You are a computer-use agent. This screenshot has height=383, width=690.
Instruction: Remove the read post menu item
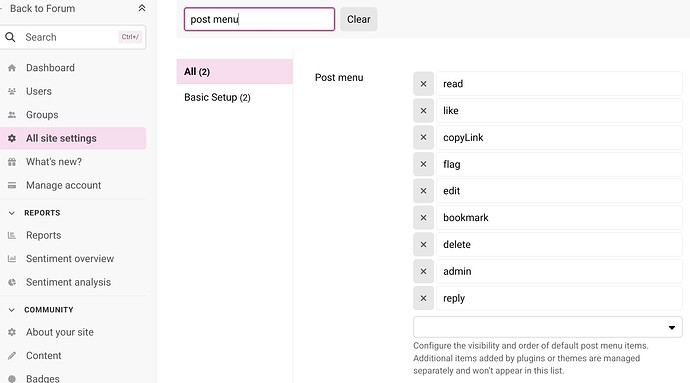pyautogui.click(x=423, y=84)
